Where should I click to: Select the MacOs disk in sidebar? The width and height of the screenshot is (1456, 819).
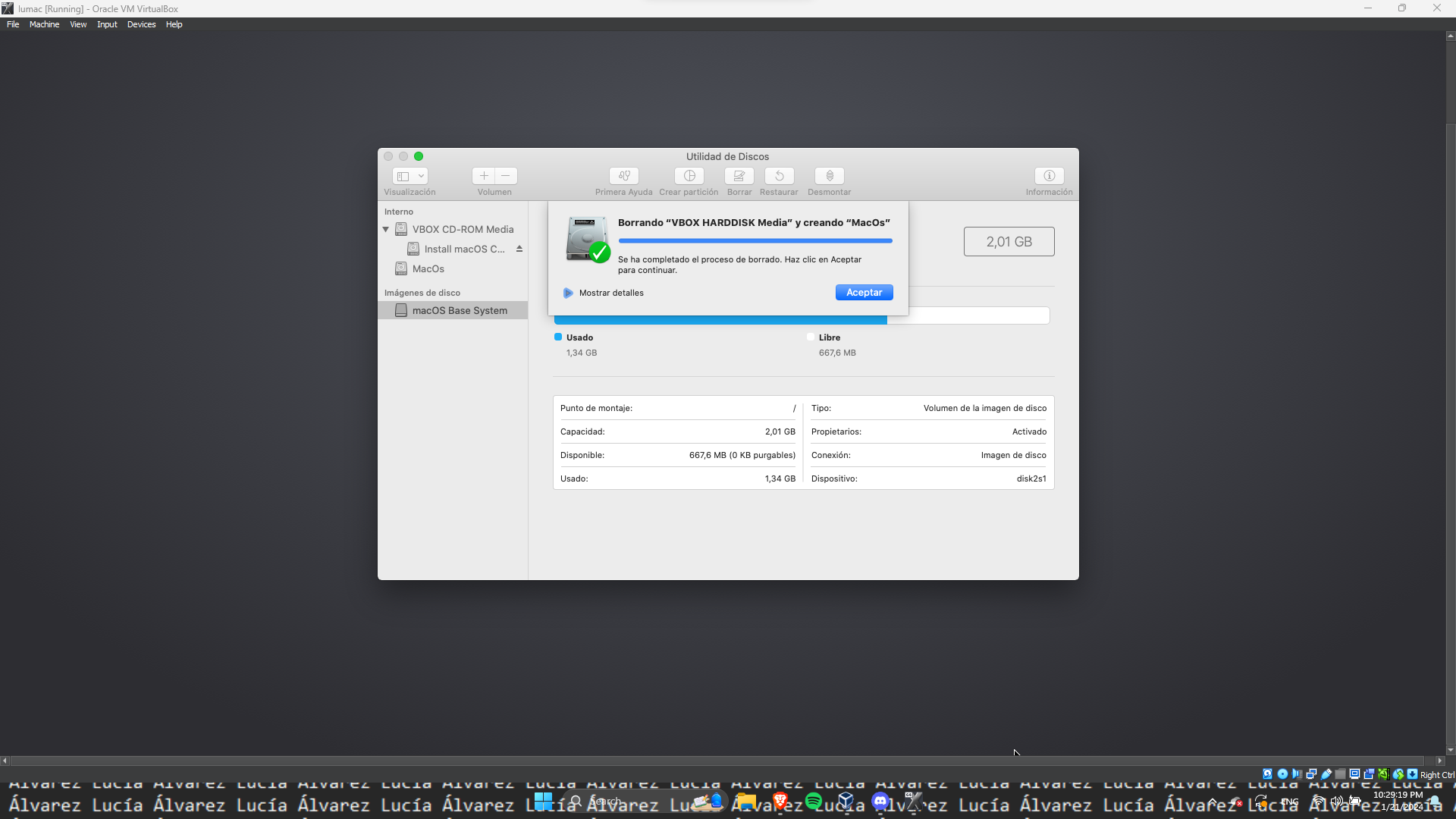pyautogui.click(x=428, y=268)
